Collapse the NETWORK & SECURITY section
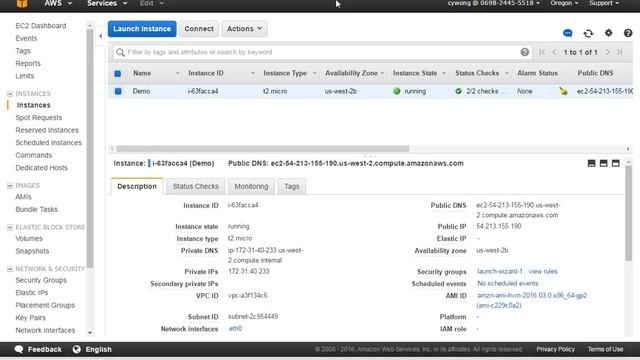This screenshot has height=360, width=640. (x=10, y=269)
